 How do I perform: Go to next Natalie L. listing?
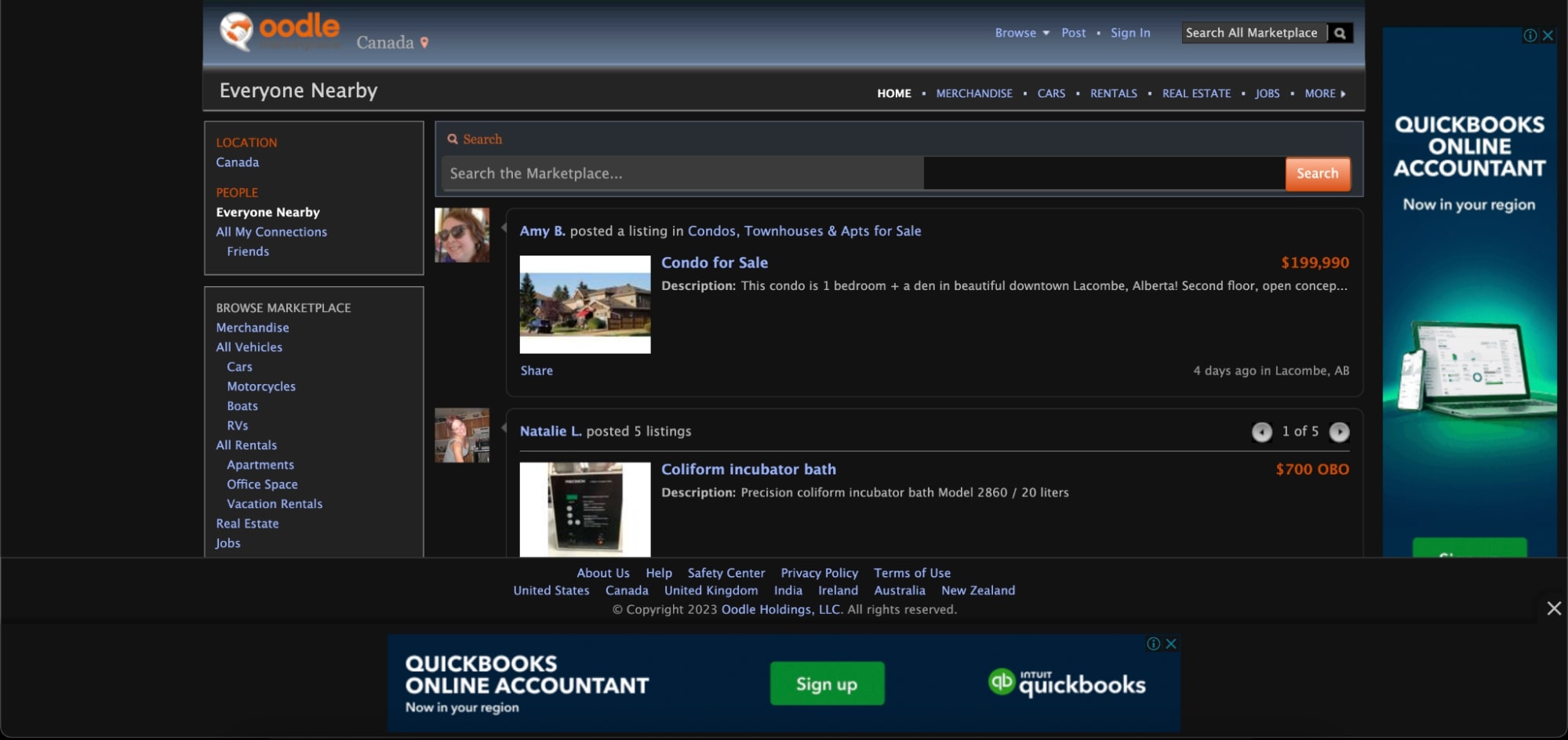(1339, 432)
